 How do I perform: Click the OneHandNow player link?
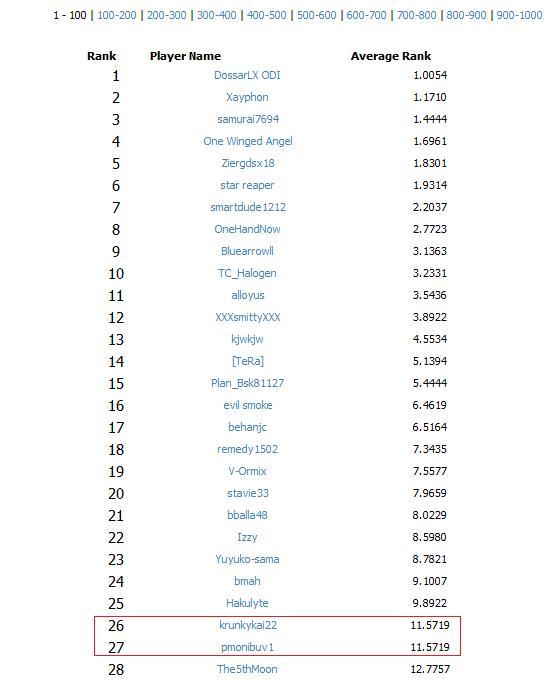click(247, 229)
